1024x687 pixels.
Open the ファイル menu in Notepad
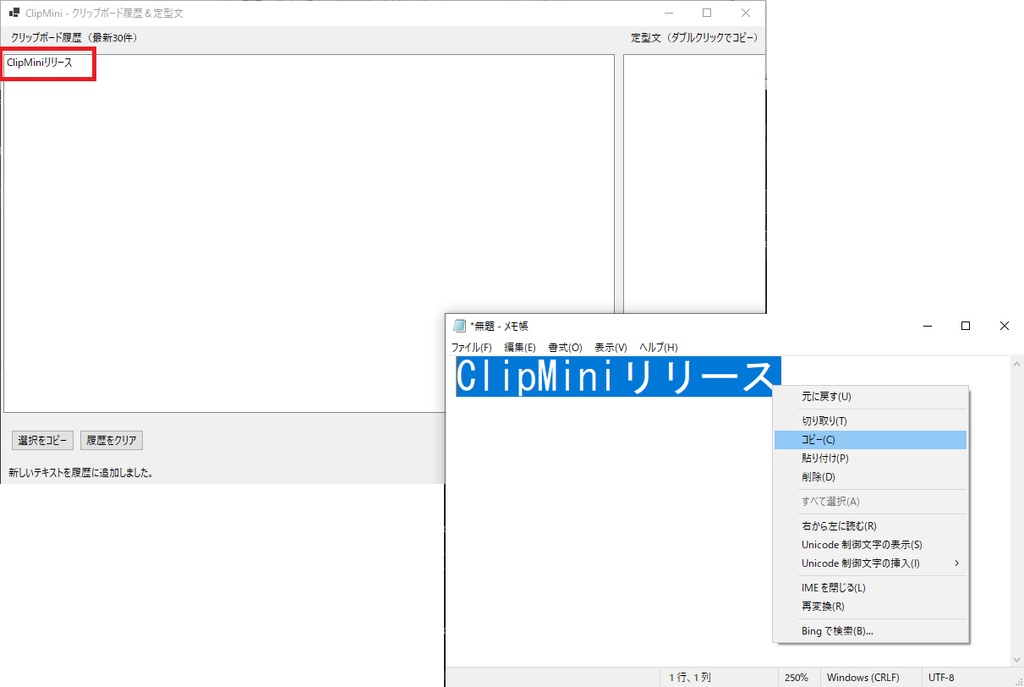click(473, 347)
